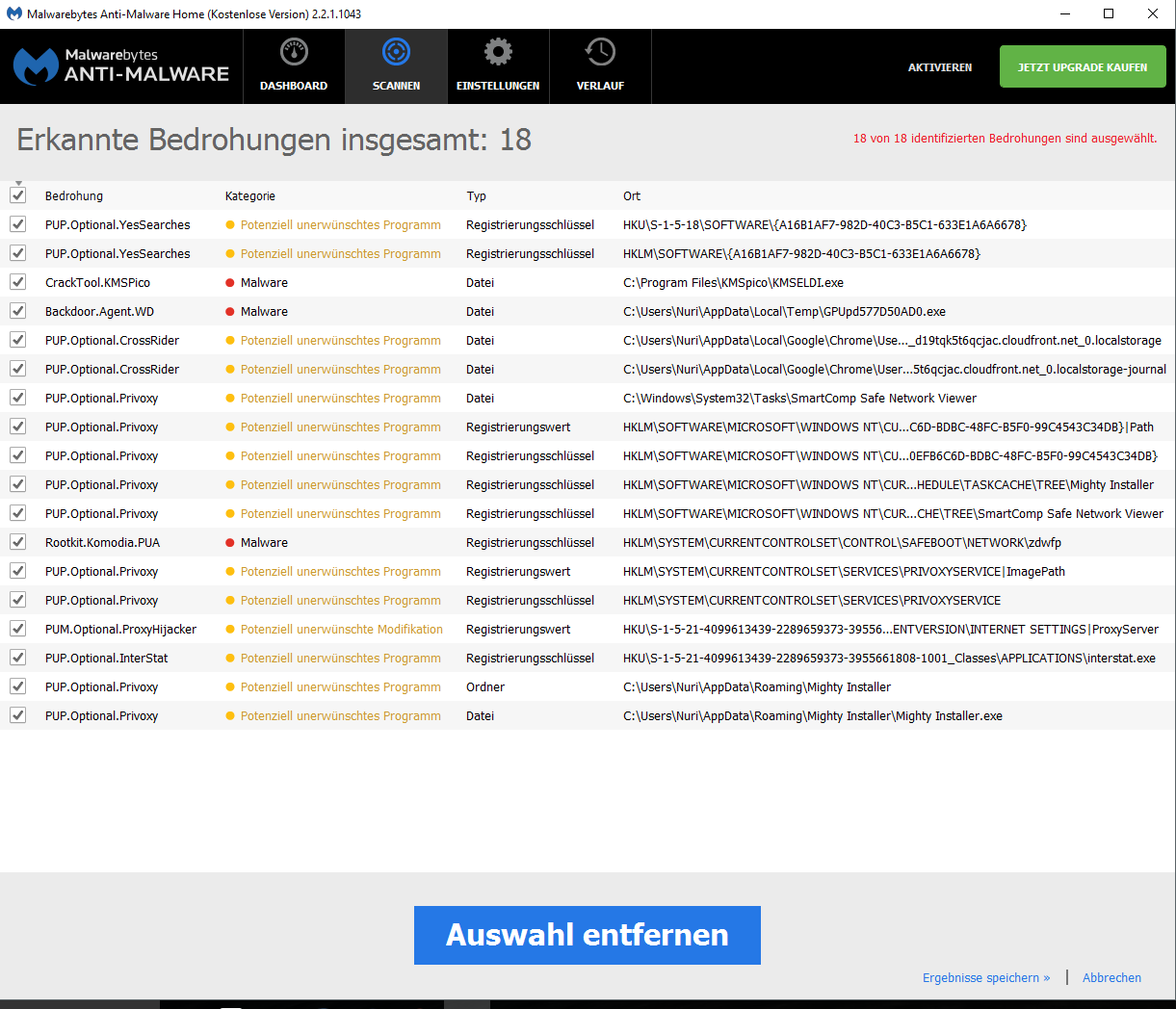This screenshot has width=1176, height=1009.
Task: Select the PUP.Optional.InterStat threat name
Action: point(106,658)
